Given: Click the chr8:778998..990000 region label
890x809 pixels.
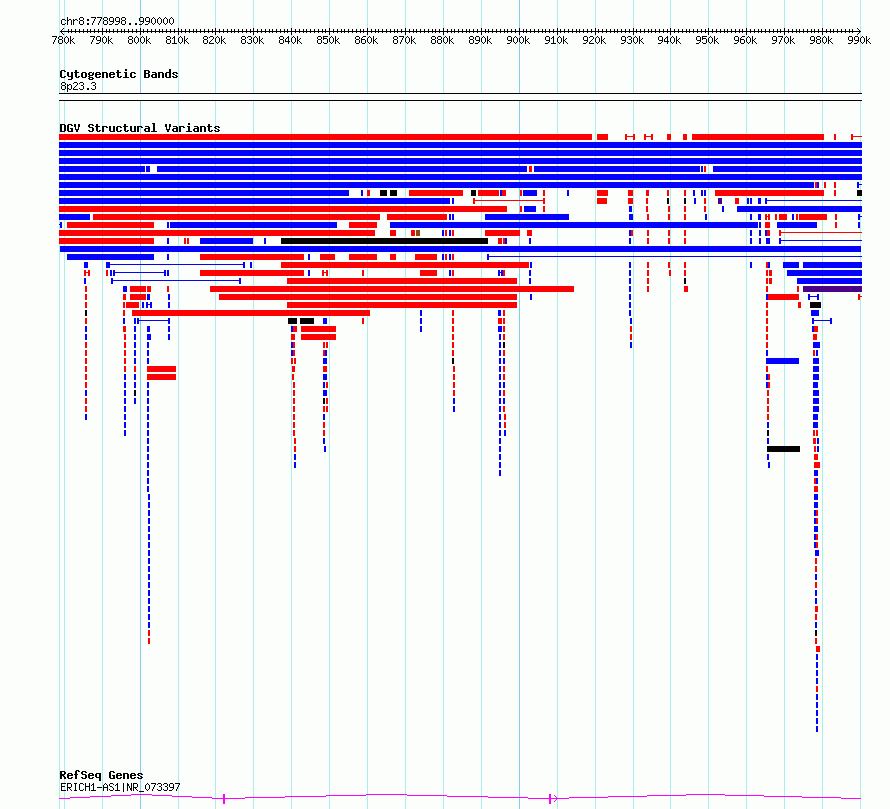Looking at the screenshot, I should 117,21.
